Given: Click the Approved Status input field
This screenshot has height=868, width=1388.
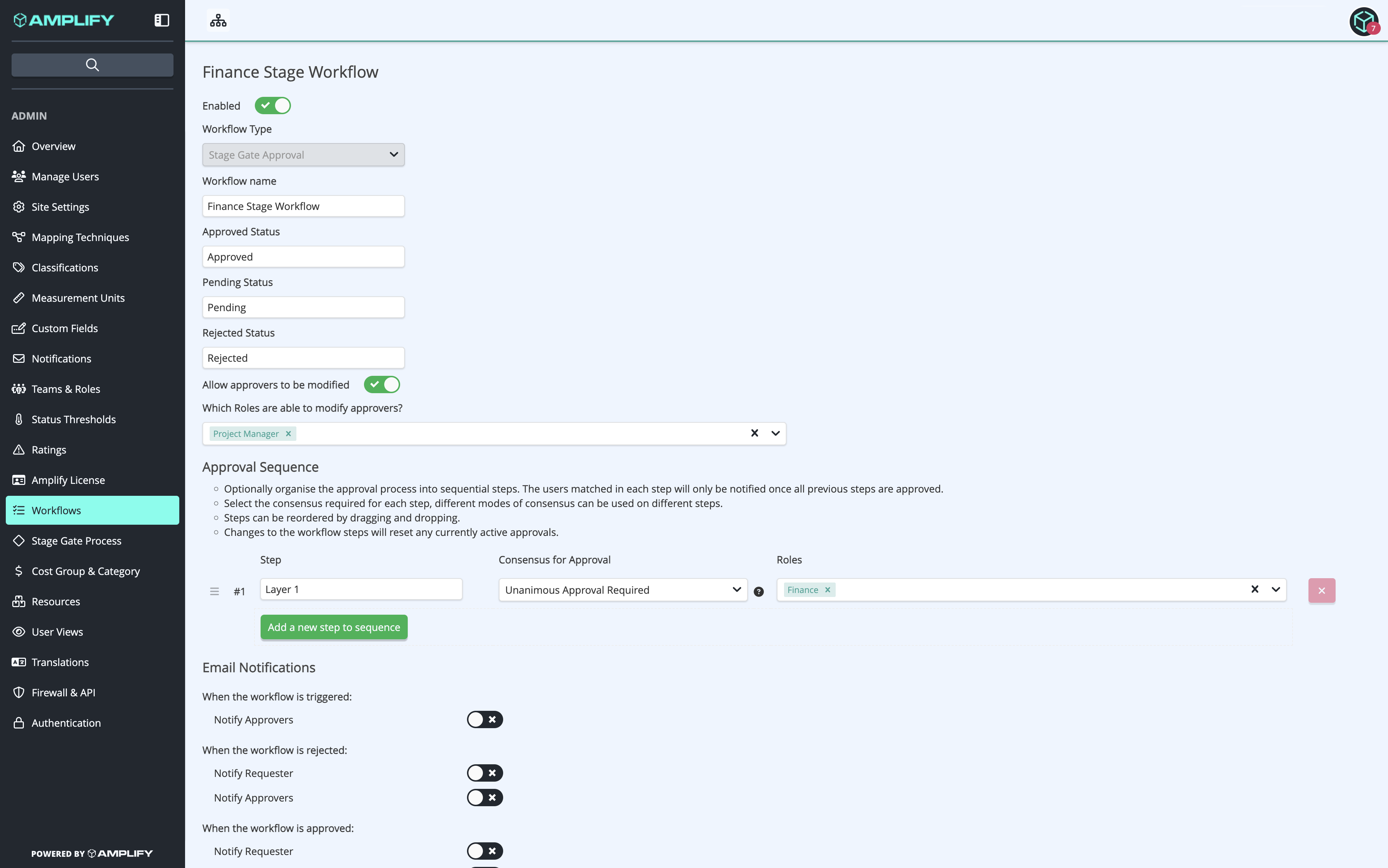Looking at the screenshot, I should pos(303,257).
